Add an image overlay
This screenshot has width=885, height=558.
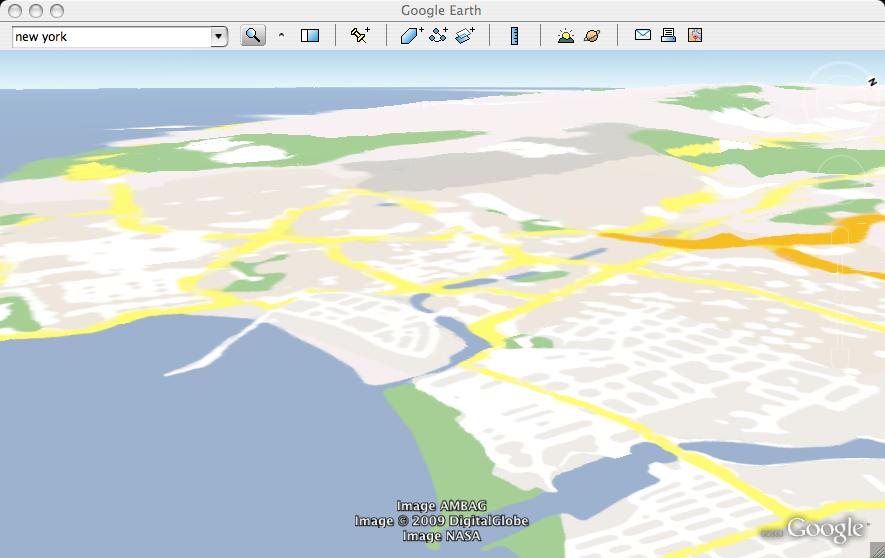(x=465, y=36)
